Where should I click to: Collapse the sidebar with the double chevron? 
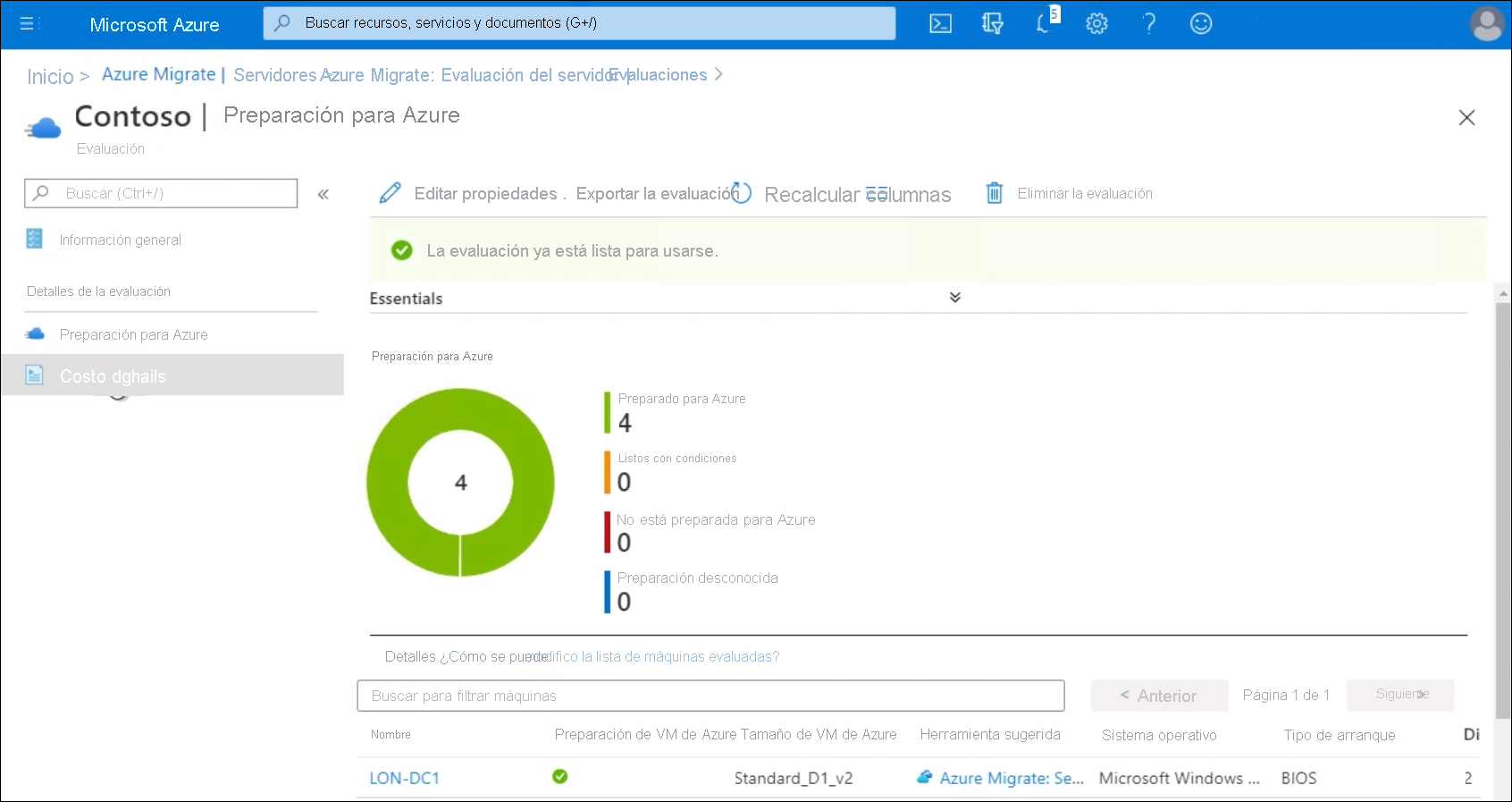323,194
